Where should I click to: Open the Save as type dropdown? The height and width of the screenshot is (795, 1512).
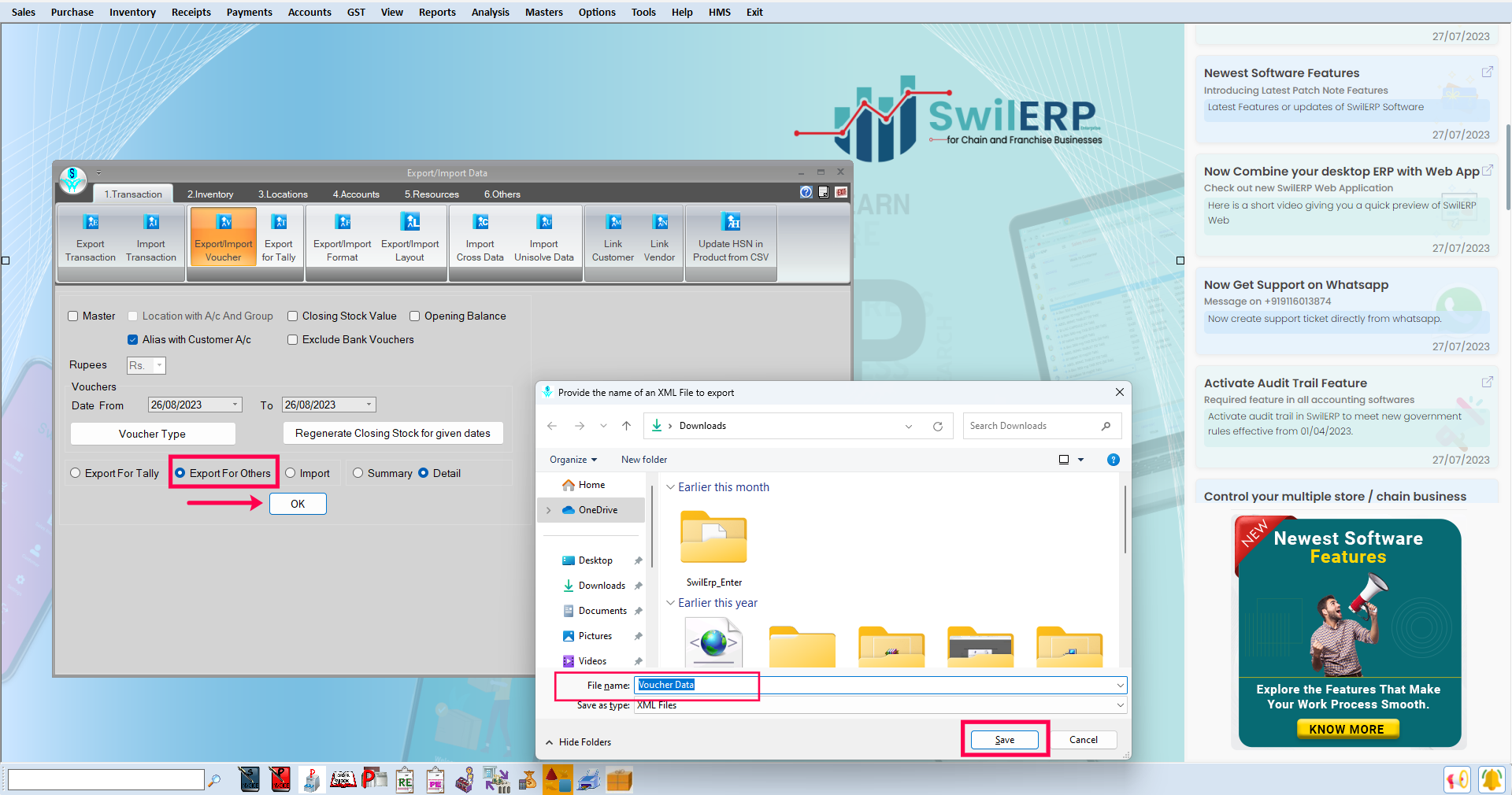(x=1121, y=705)
